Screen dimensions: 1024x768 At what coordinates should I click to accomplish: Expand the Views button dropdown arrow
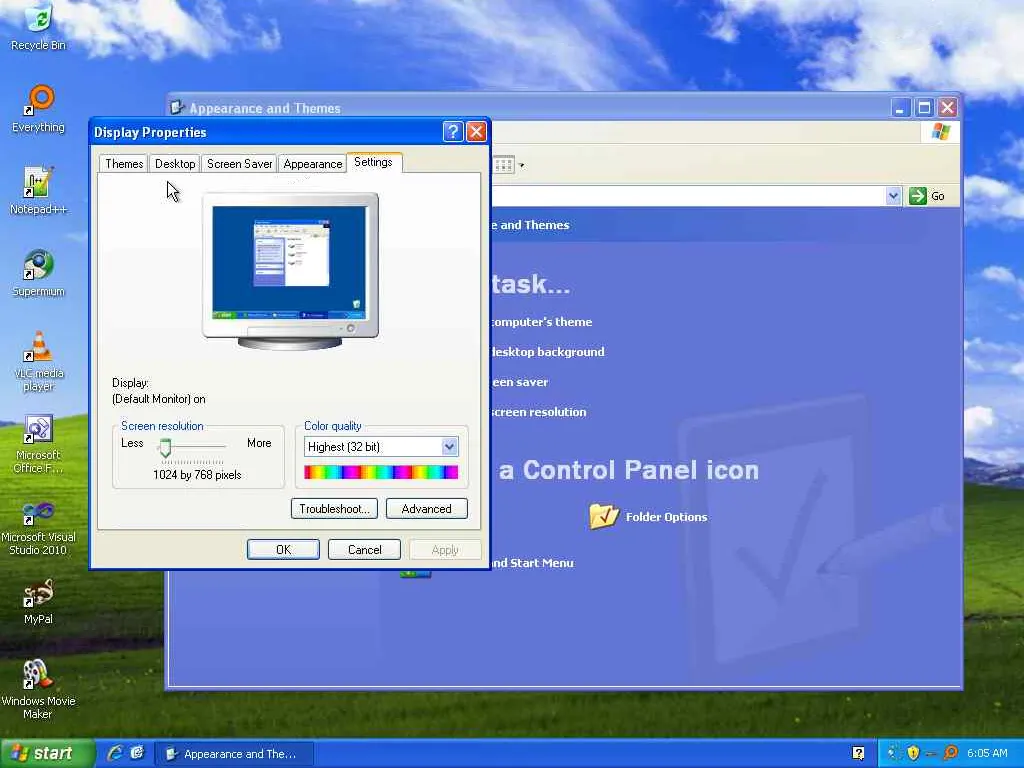point(521,165)
